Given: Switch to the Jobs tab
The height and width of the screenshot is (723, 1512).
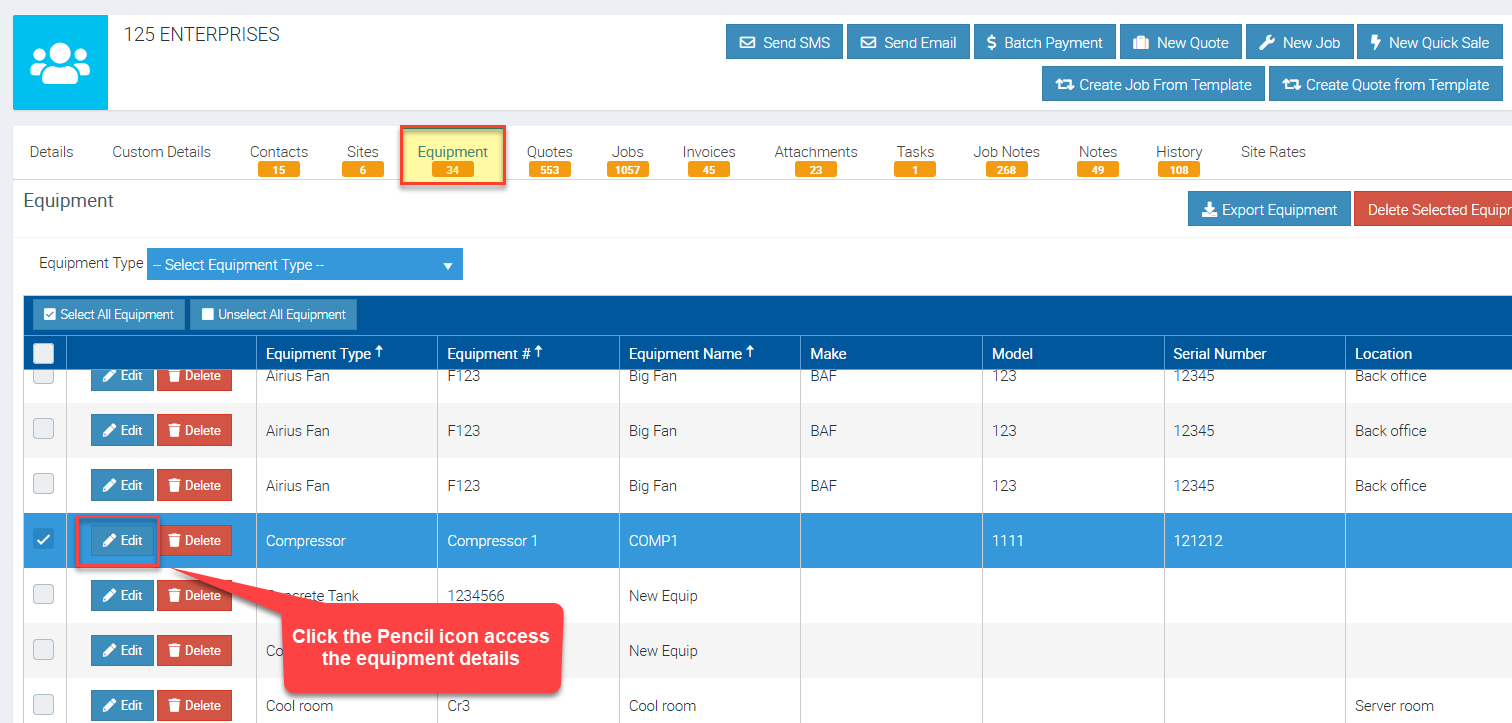Looking at the screenshot, I should [627, 158].
